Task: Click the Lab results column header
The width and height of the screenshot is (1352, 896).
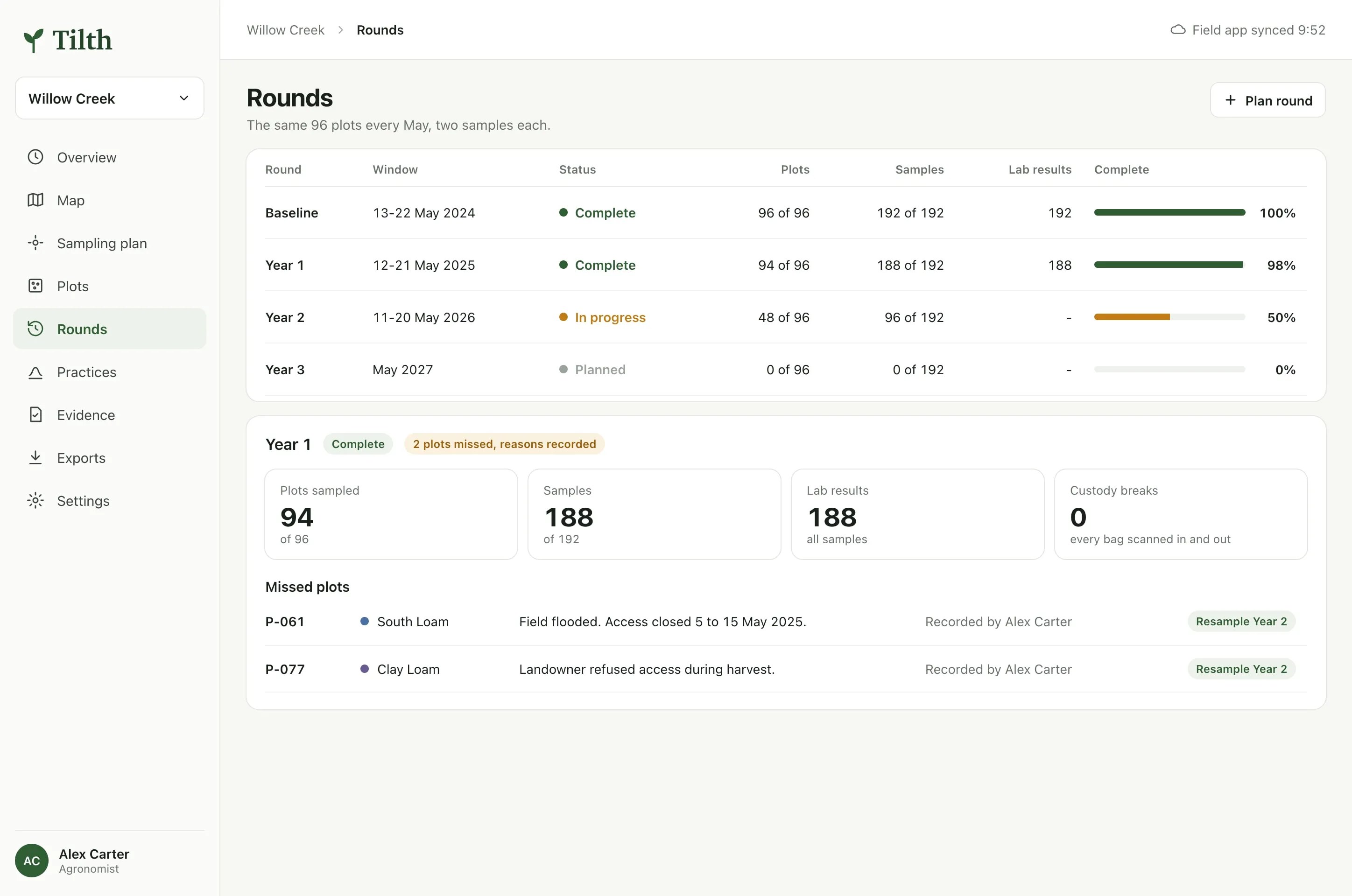Action: coord(1040,170)
